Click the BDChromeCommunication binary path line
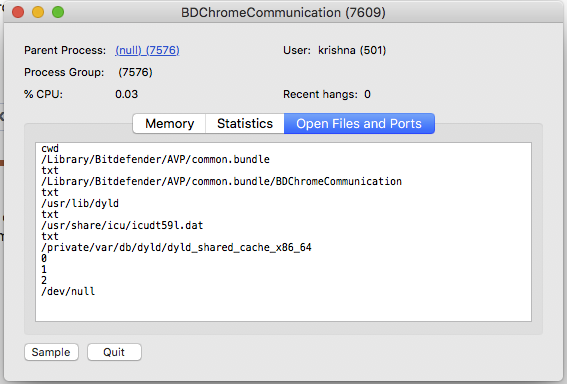 (x=221, y=181)
